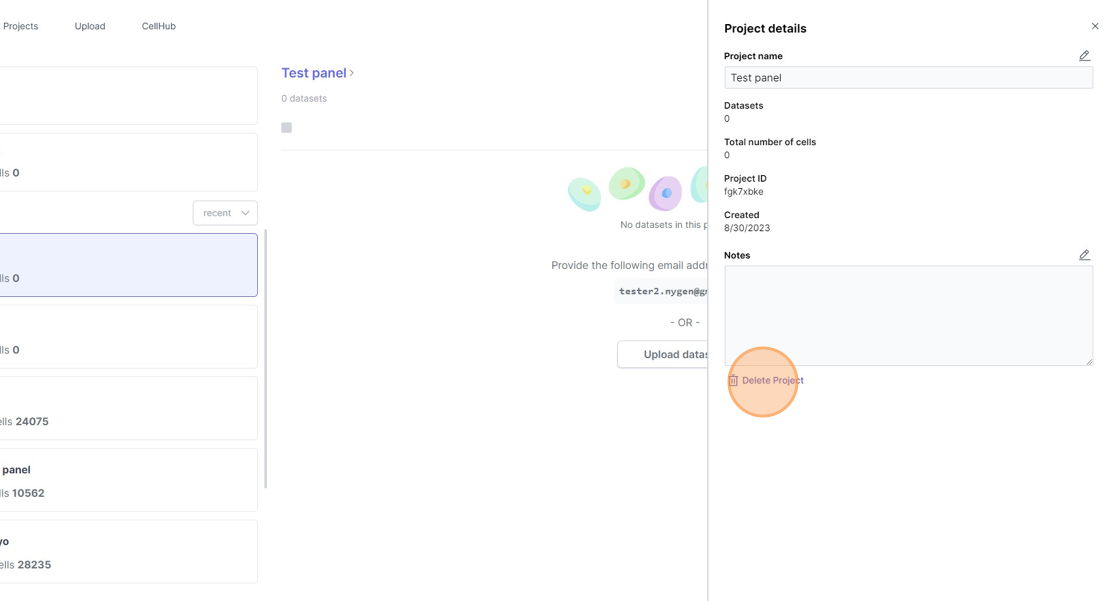
Task: Click the edit pencil beside Project name
Action: point(1084,56)
